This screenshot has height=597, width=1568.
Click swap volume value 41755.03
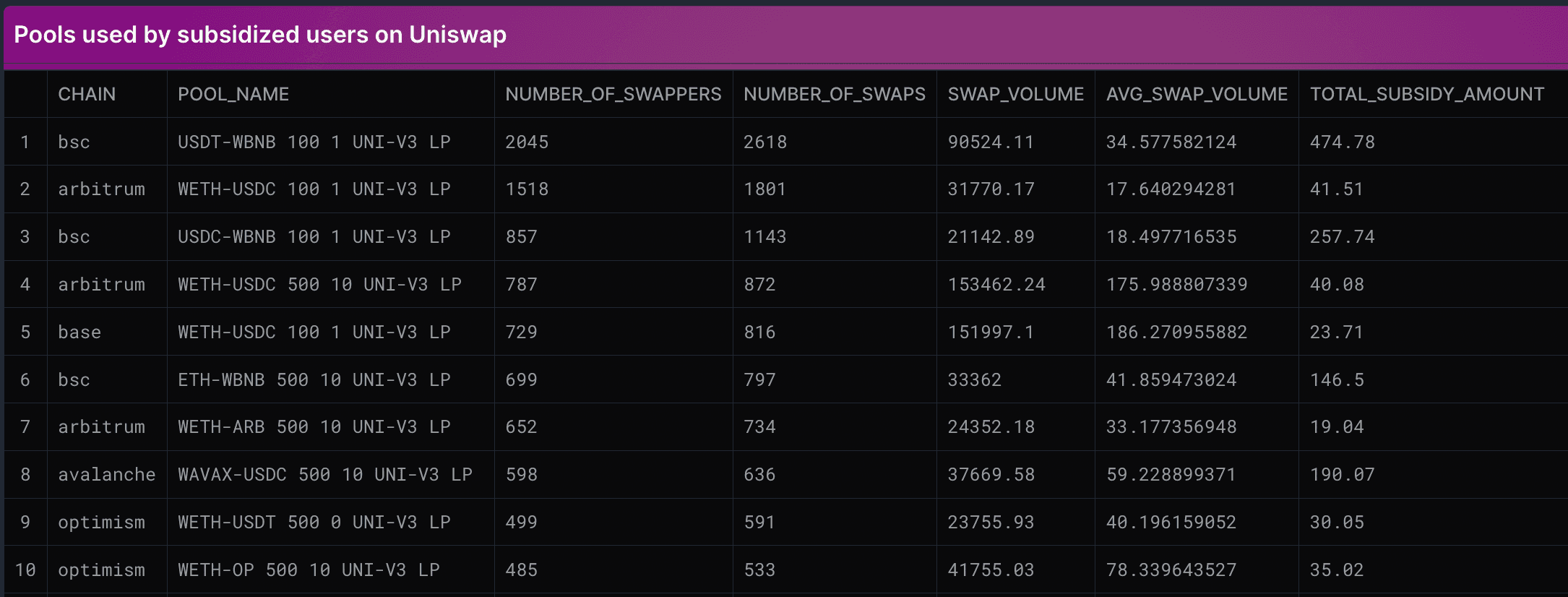click(991, 570)
